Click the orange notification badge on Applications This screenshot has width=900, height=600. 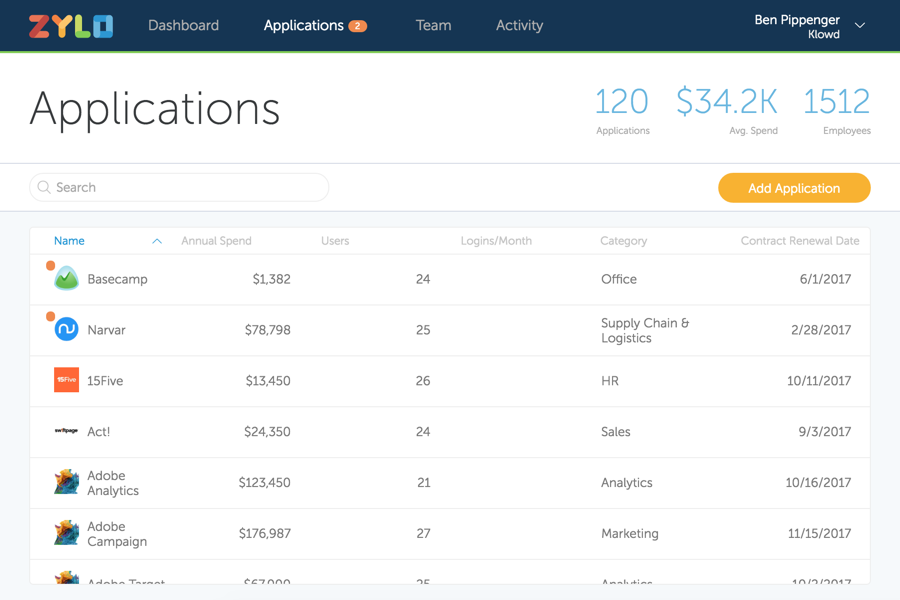tap(357, 26)
